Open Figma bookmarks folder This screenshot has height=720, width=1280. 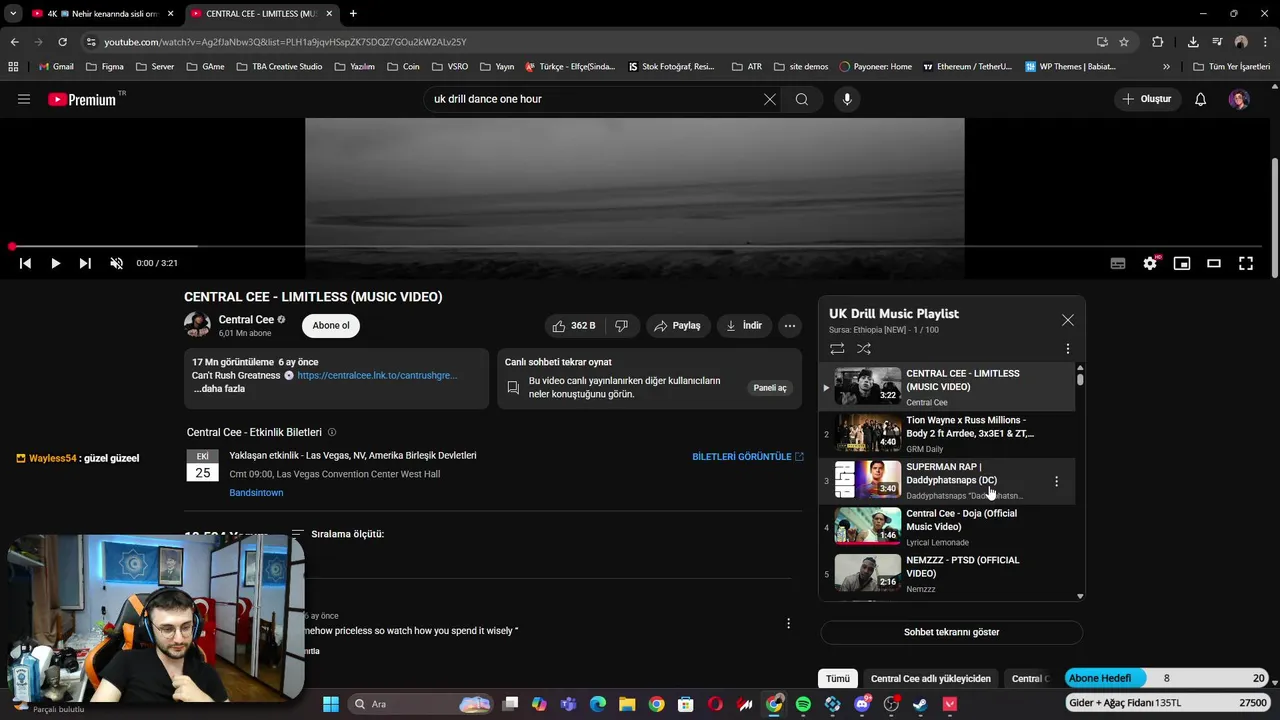105,67
